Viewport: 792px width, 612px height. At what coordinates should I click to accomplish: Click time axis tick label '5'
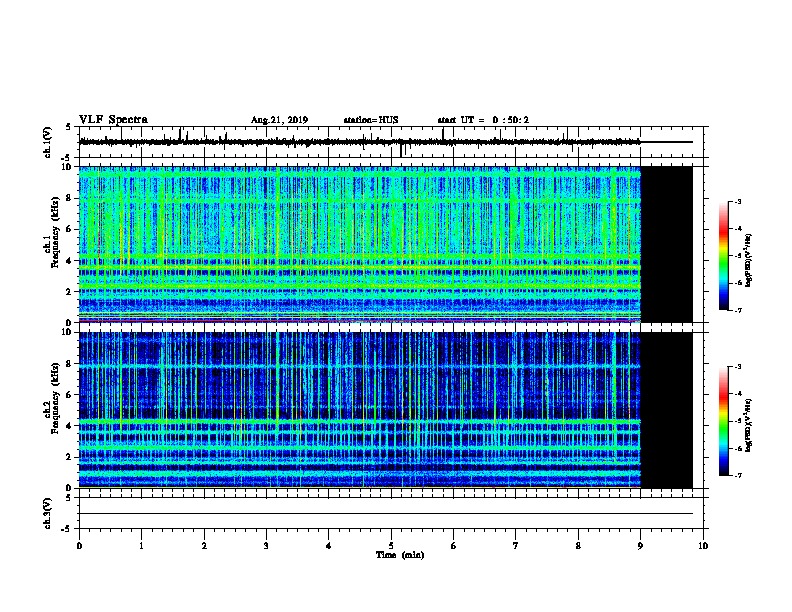coord(391,546)
